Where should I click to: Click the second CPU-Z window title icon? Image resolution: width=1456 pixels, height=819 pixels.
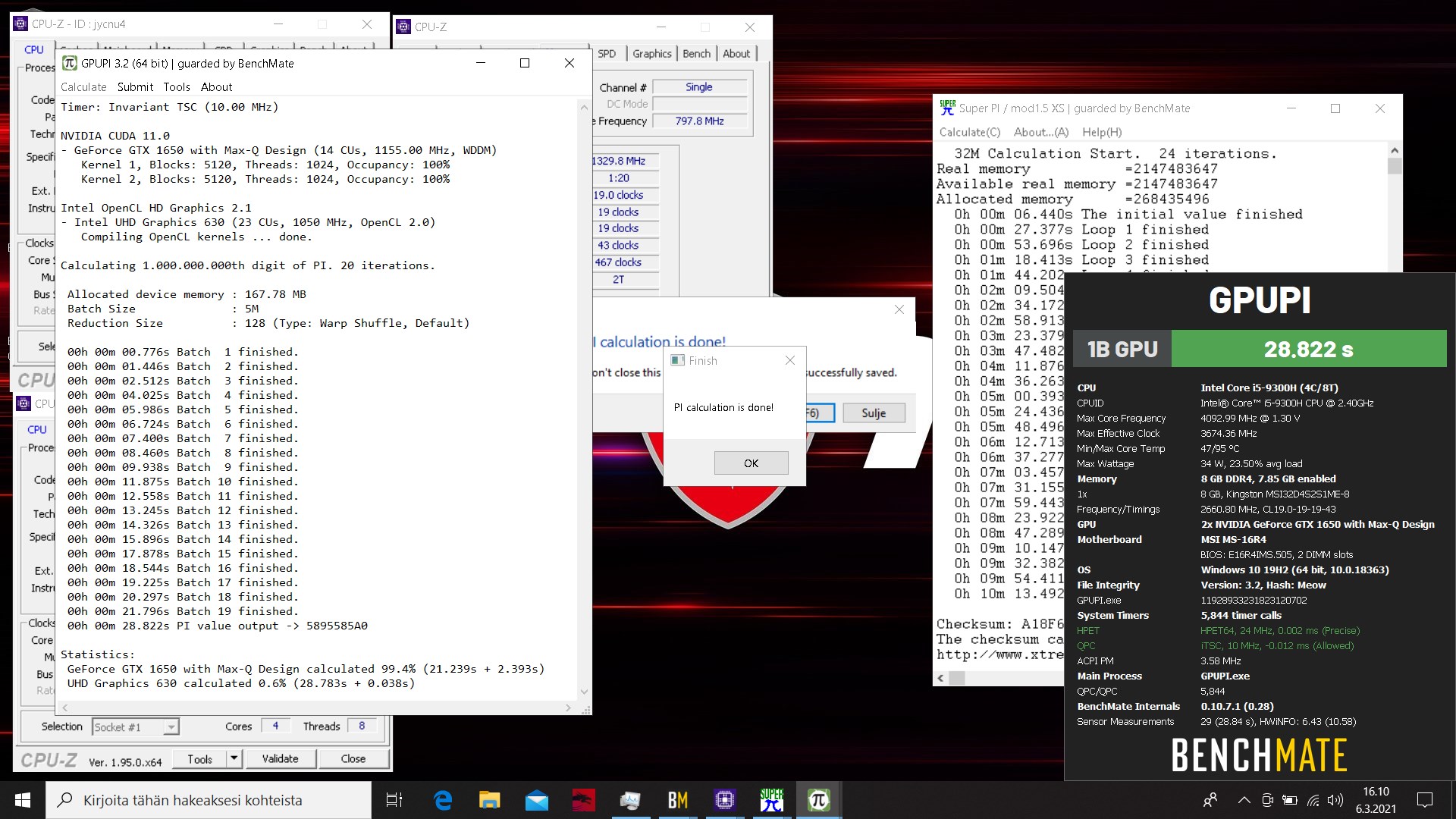tap(404, 27)
